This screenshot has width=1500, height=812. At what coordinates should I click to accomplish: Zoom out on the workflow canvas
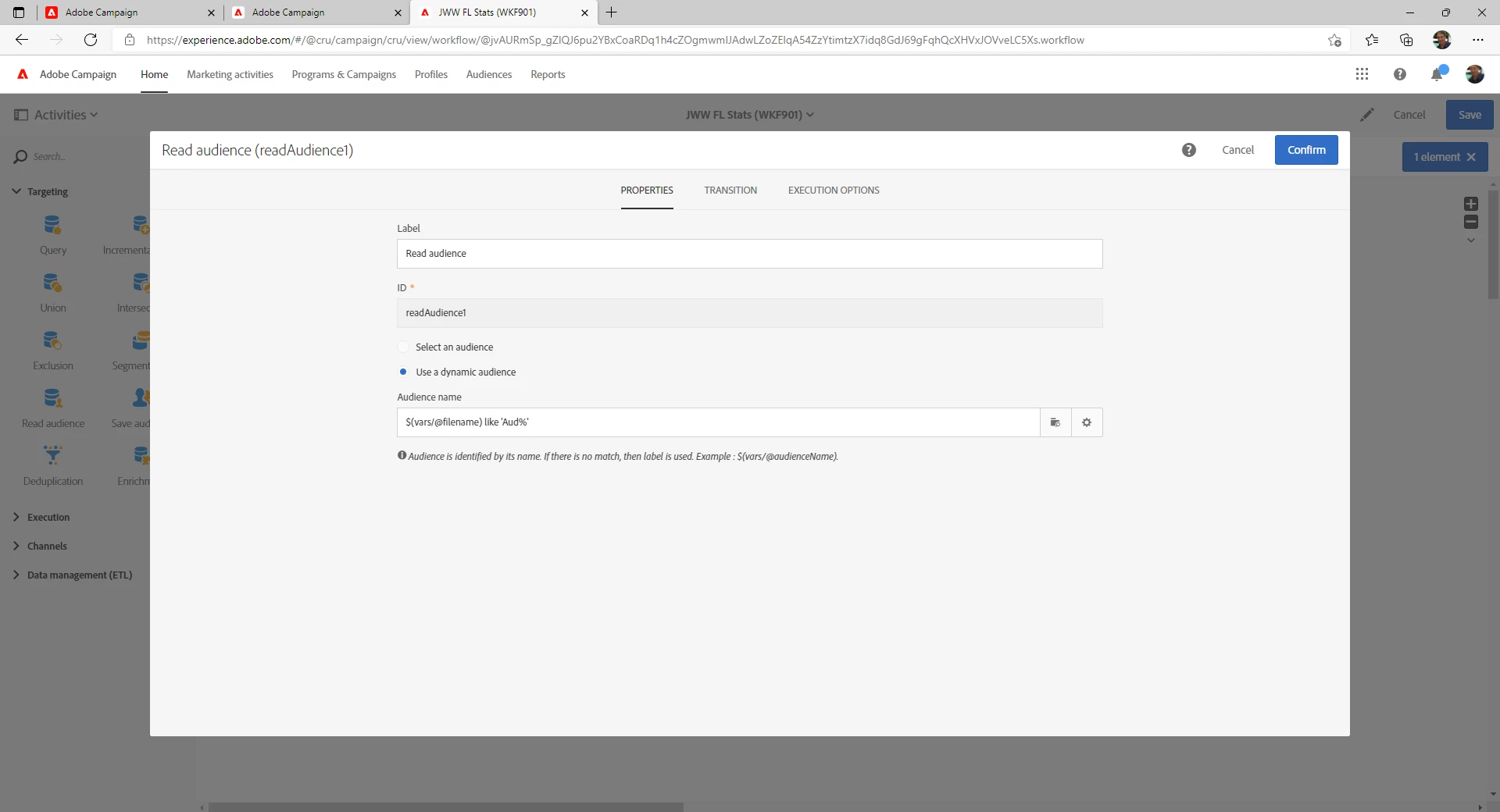tap(1471, 223)
